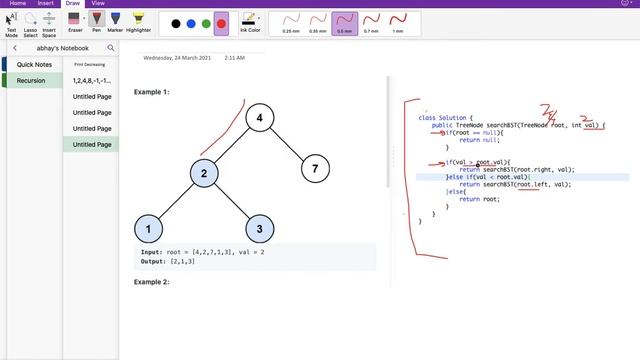Set pen thickness to 0.25 mm
Image resolution: width=640 pixels, height=360 pixels.
pyautogui.click(x=291, y=23)
